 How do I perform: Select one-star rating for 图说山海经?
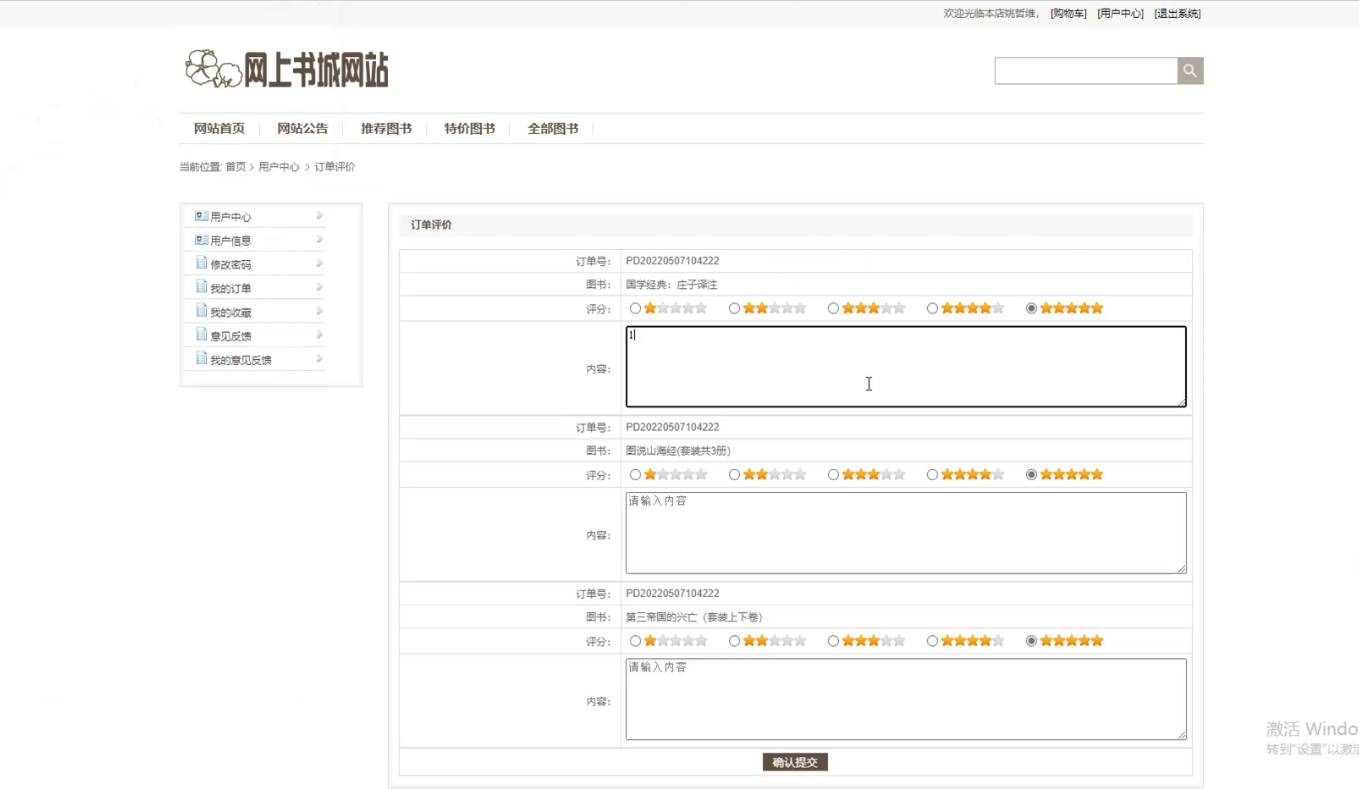[635, 474]
